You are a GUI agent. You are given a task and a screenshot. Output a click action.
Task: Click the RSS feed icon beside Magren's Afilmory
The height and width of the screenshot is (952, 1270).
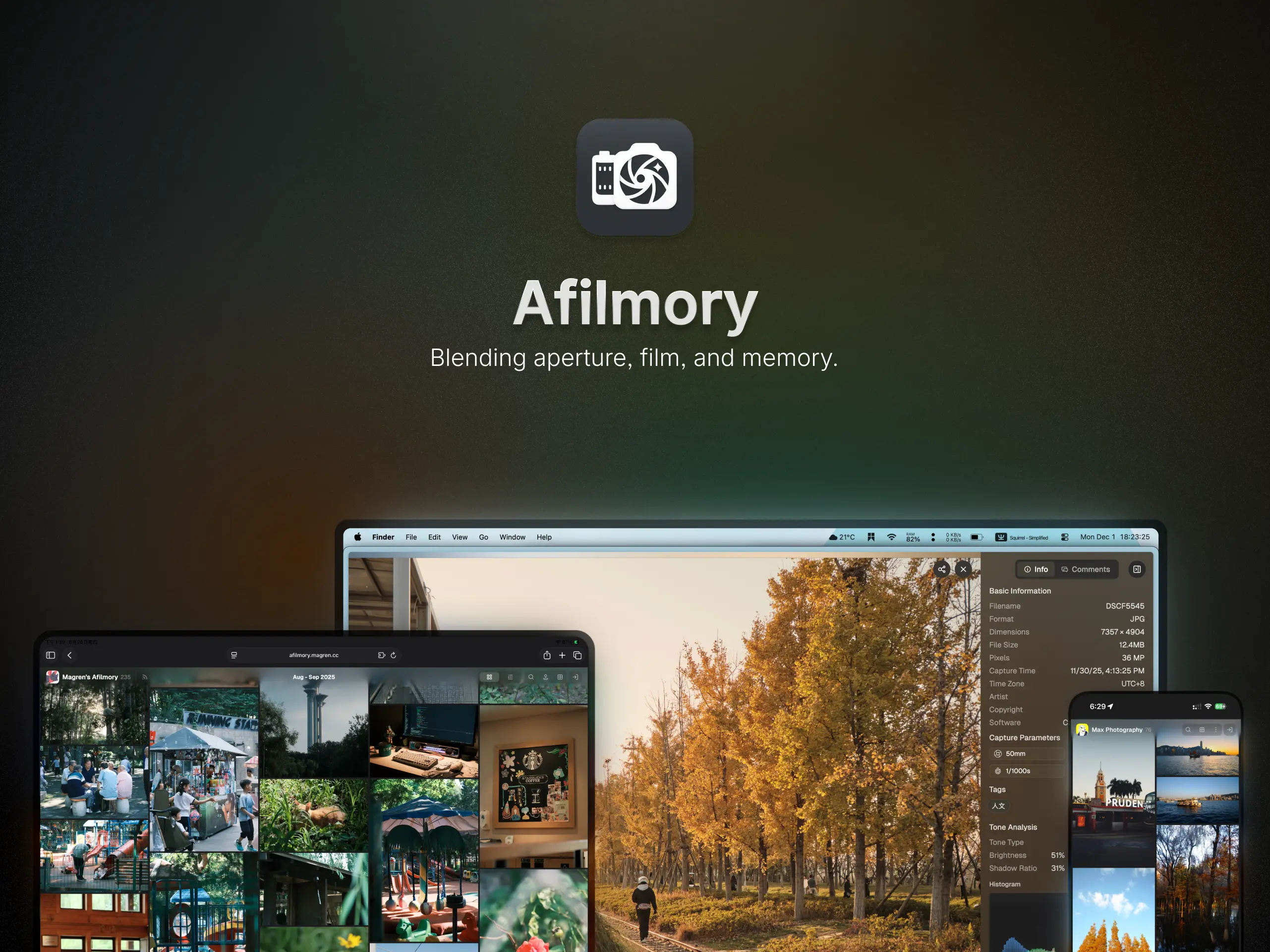point(145,677)
